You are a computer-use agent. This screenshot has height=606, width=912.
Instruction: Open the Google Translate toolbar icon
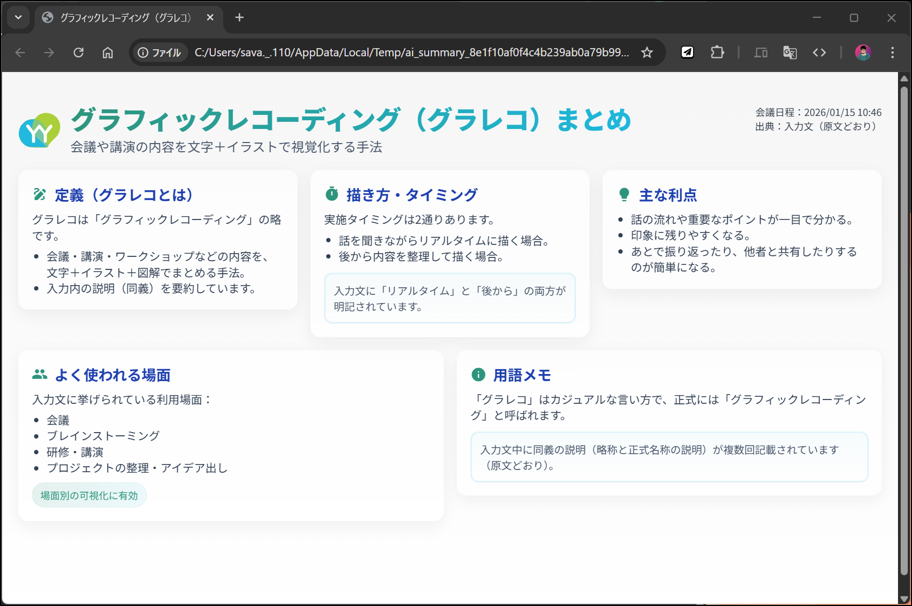click(790, 52)
